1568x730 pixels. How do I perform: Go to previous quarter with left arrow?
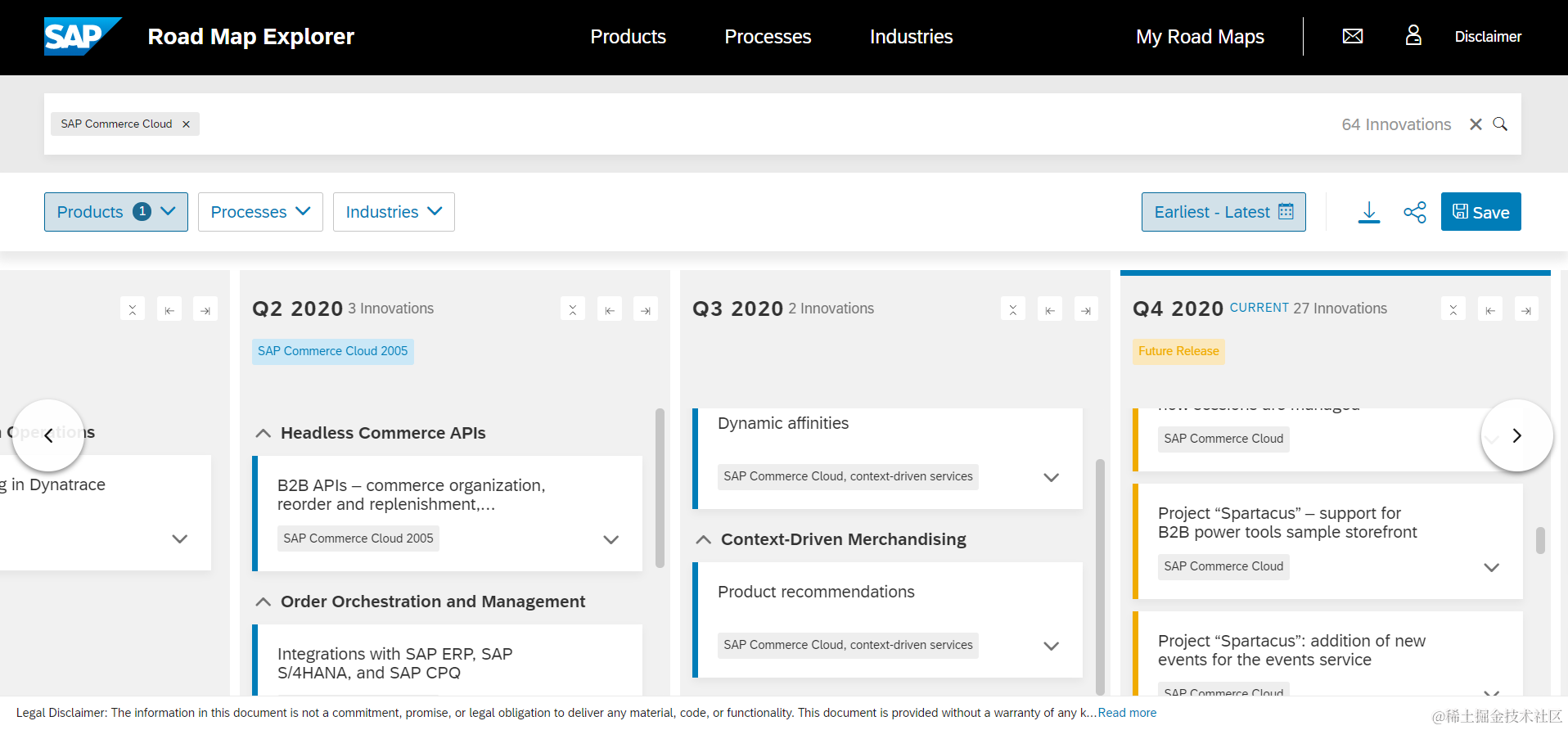(x=48, y=435)
